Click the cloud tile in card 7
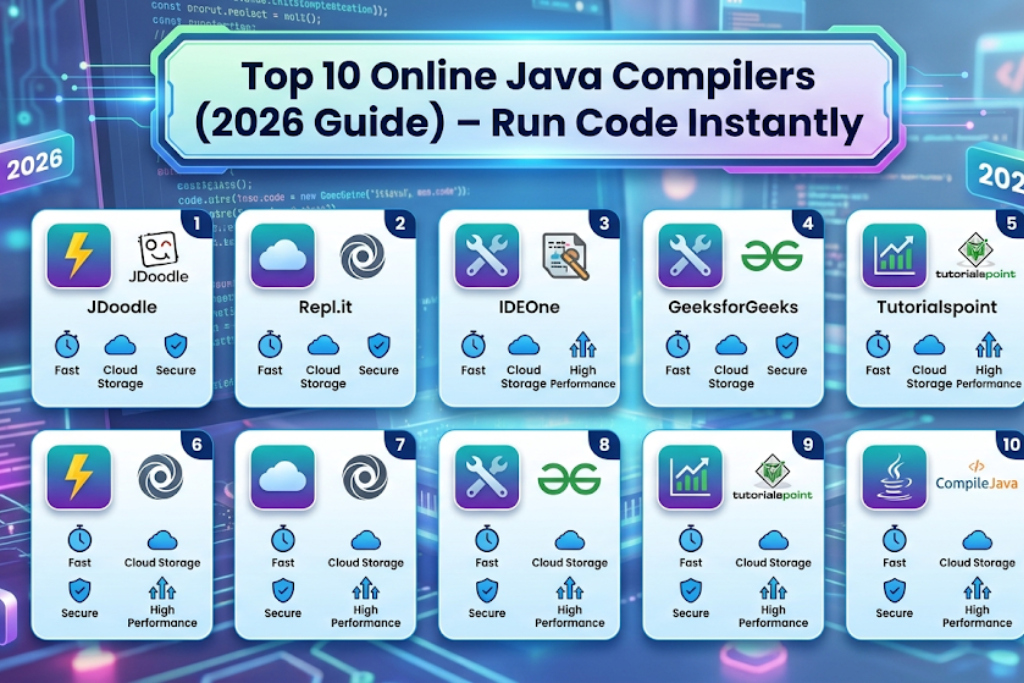The image size is (1024, 683). click(282, 477)
